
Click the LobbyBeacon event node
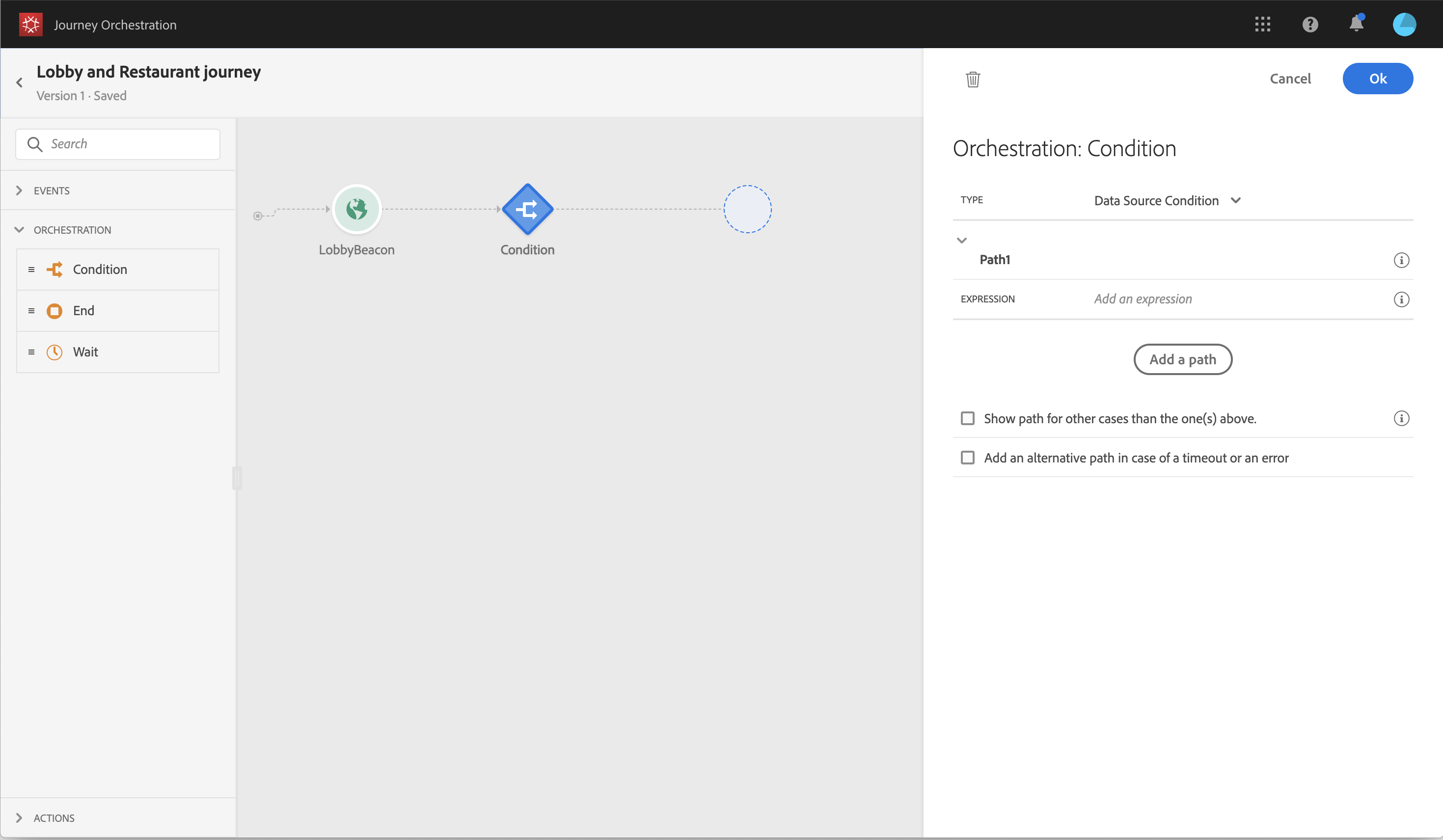pyautogui.click(x=356, y=209)
